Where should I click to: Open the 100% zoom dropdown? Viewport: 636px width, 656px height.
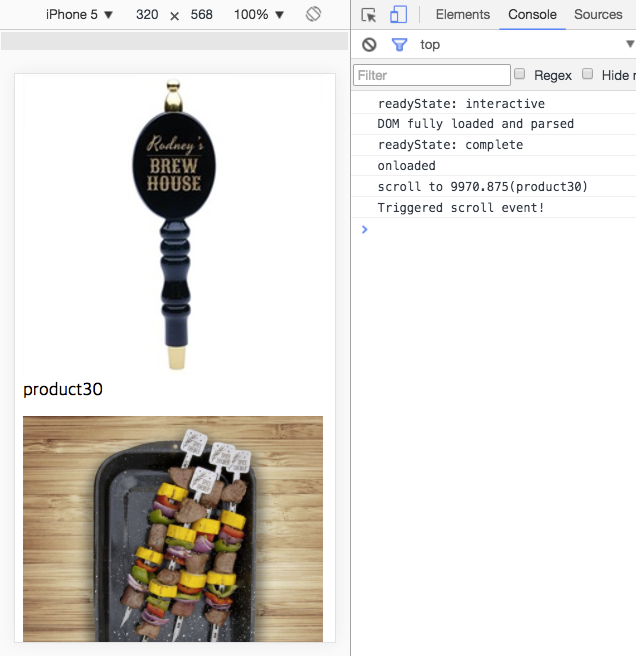point(258,15)
